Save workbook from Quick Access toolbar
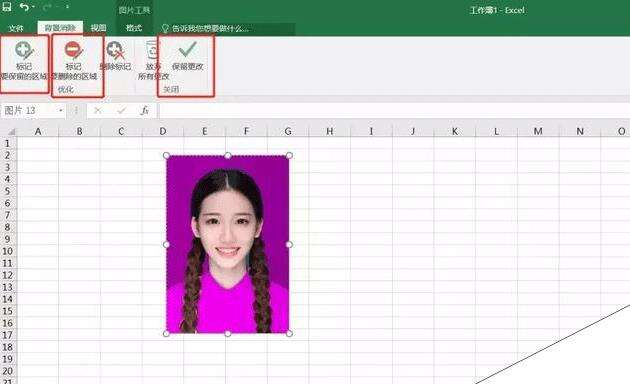 pyautogui.click(x=7, y=6)
